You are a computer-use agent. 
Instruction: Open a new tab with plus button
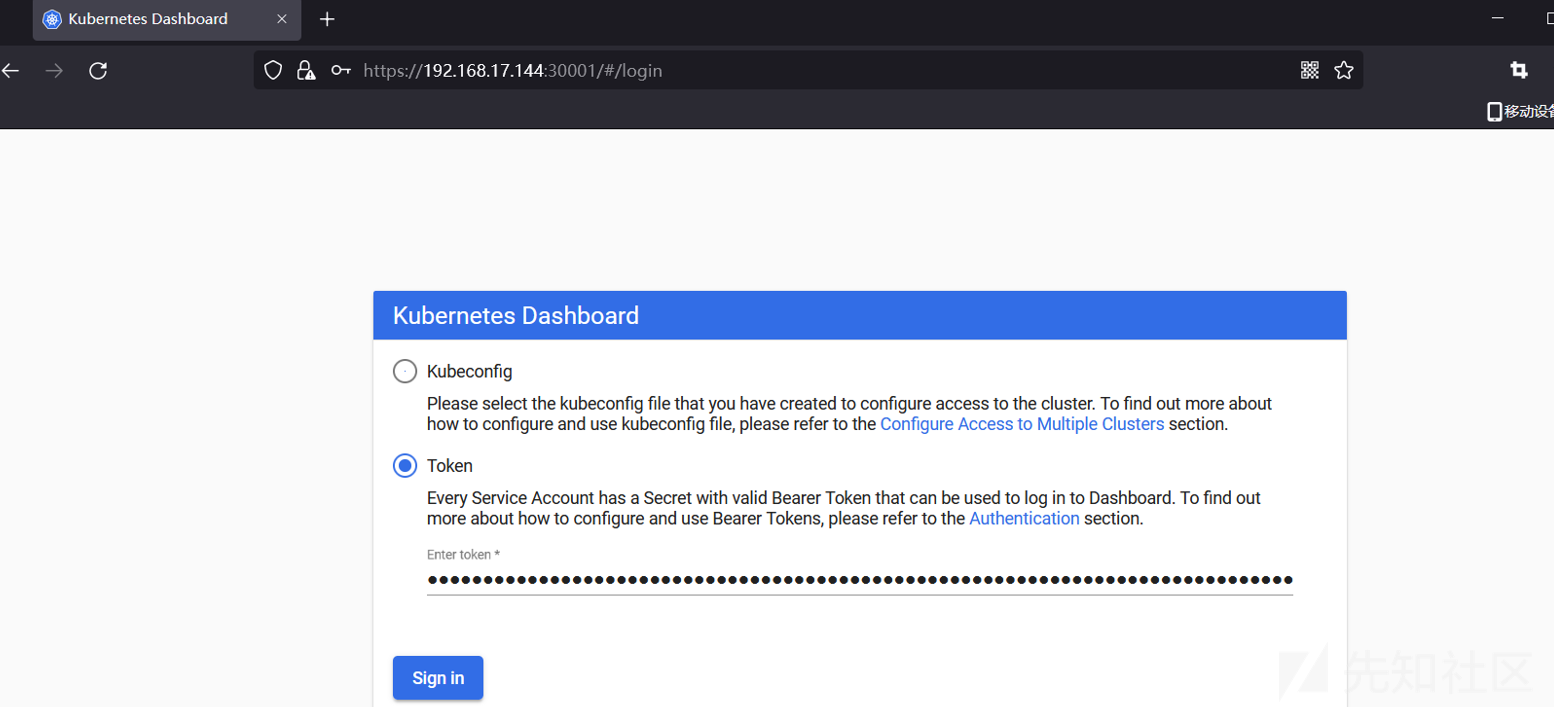point(327,19)
